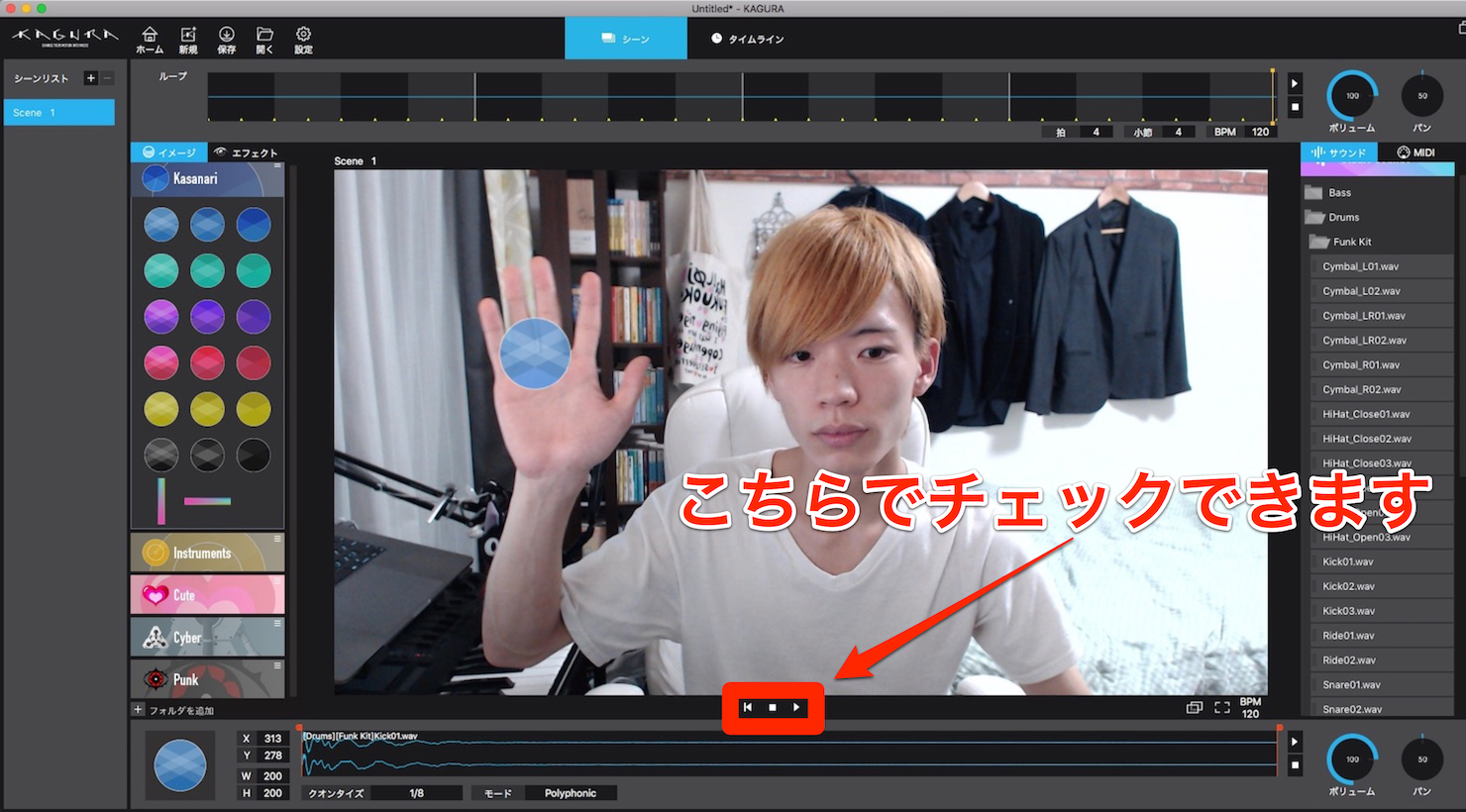Edit the BPM 120 field

point(1260,132)
